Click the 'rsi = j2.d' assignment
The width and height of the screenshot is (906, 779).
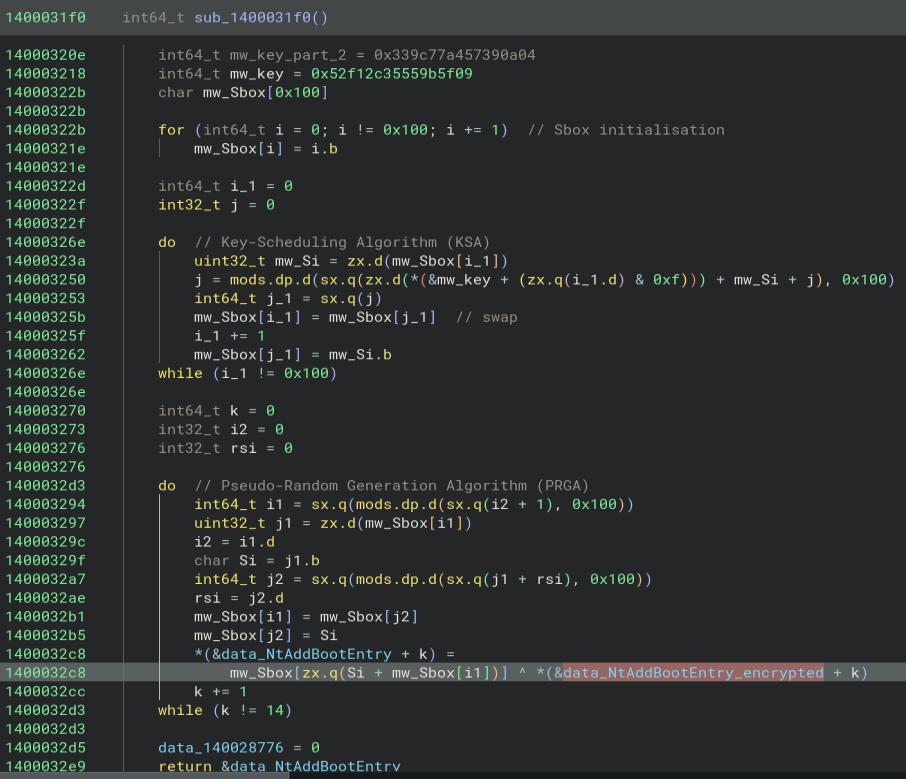pos(239,598)
